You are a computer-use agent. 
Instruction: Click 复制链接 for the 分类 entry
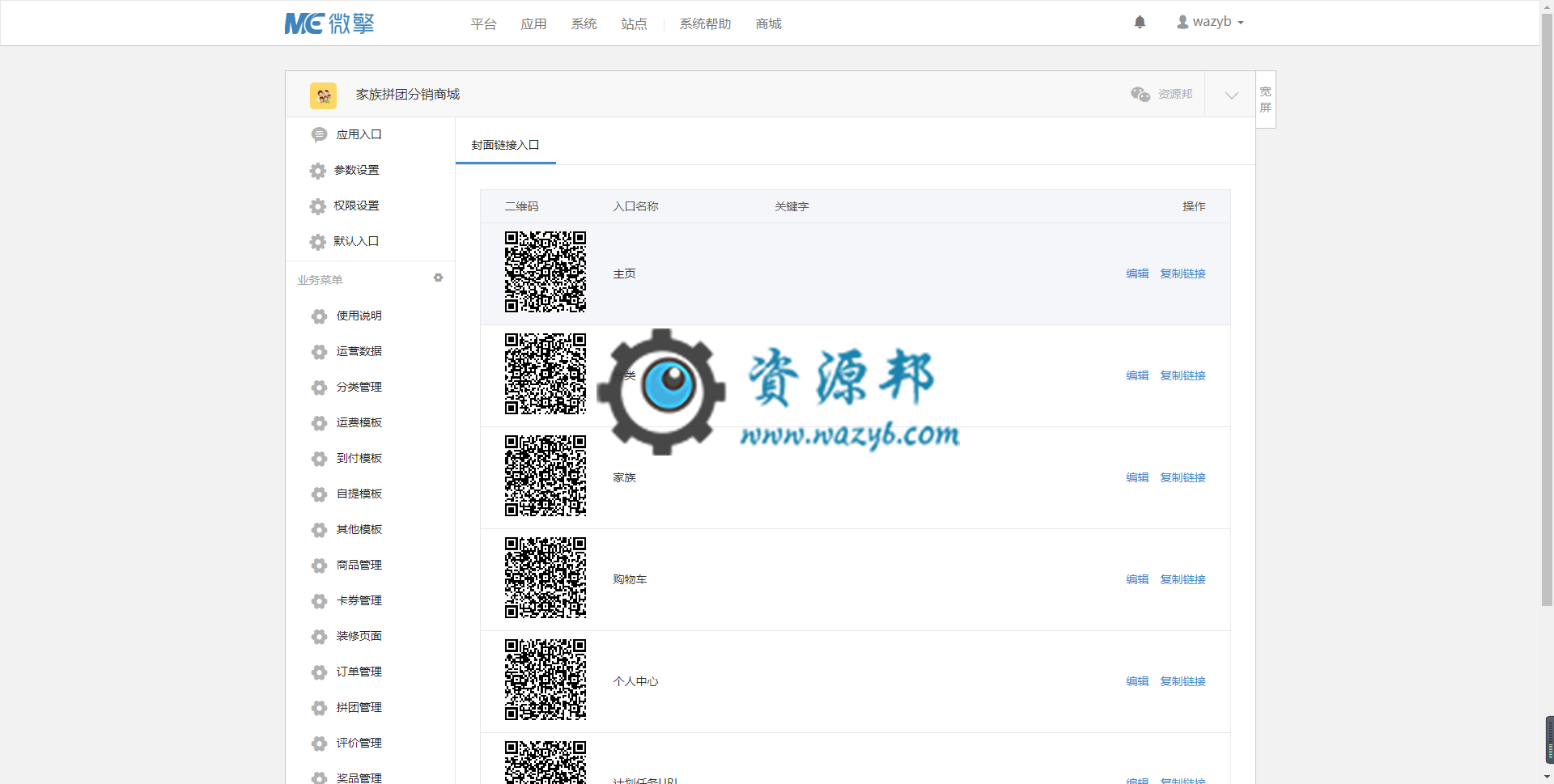[x=1182, y=375]
